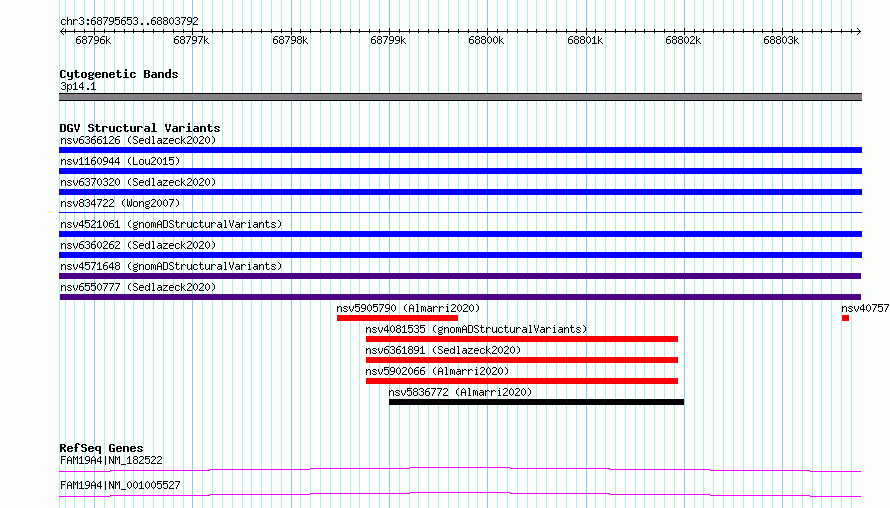Click the red bar of nsv6361891
Image resolution: width=890 pixels, height=508 pixels.
522,360
